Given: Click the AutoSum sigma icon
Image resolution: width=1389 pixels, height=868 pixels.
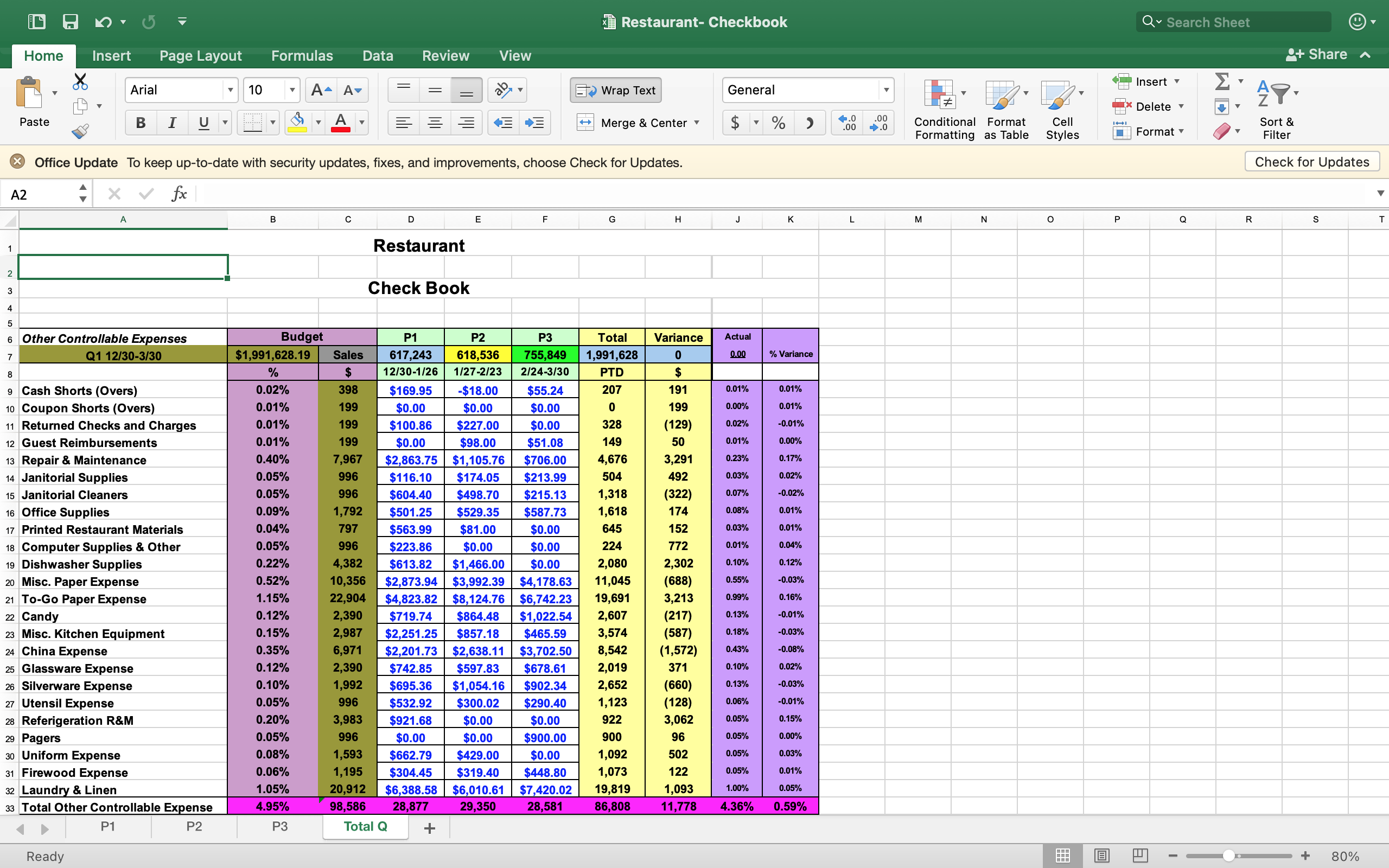Looking at the screenshot, I should click(1222, 81).
